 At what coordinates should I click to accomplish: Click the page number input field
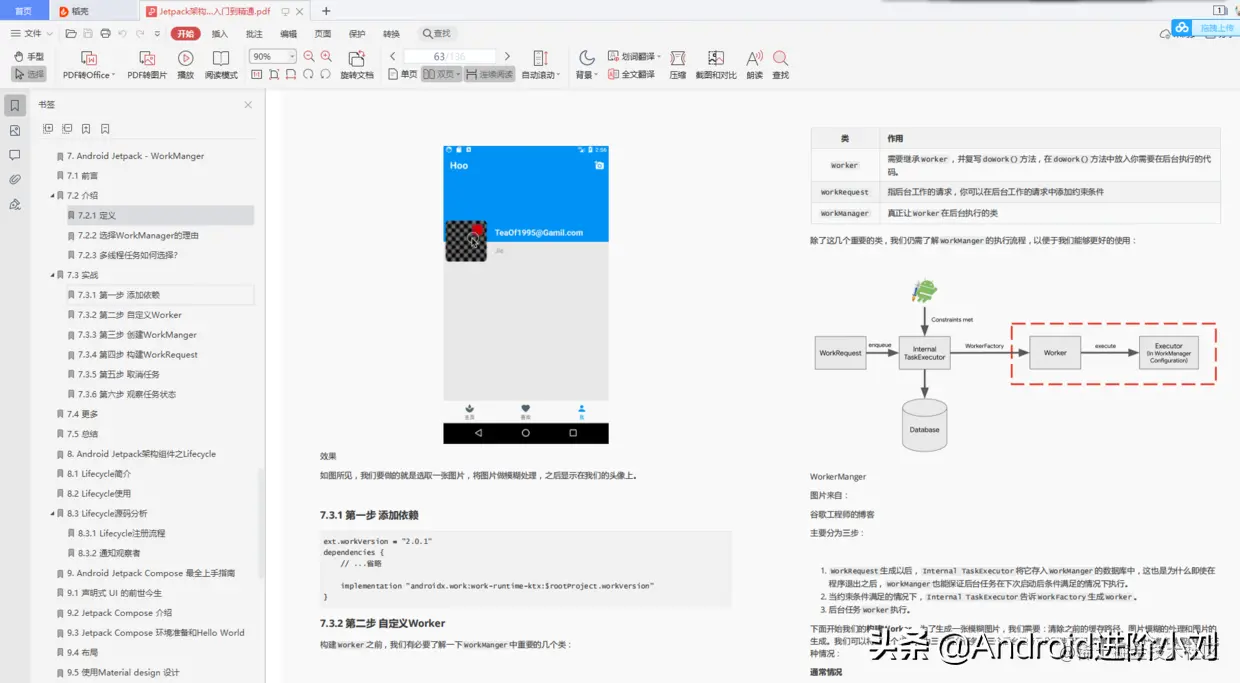448,57
